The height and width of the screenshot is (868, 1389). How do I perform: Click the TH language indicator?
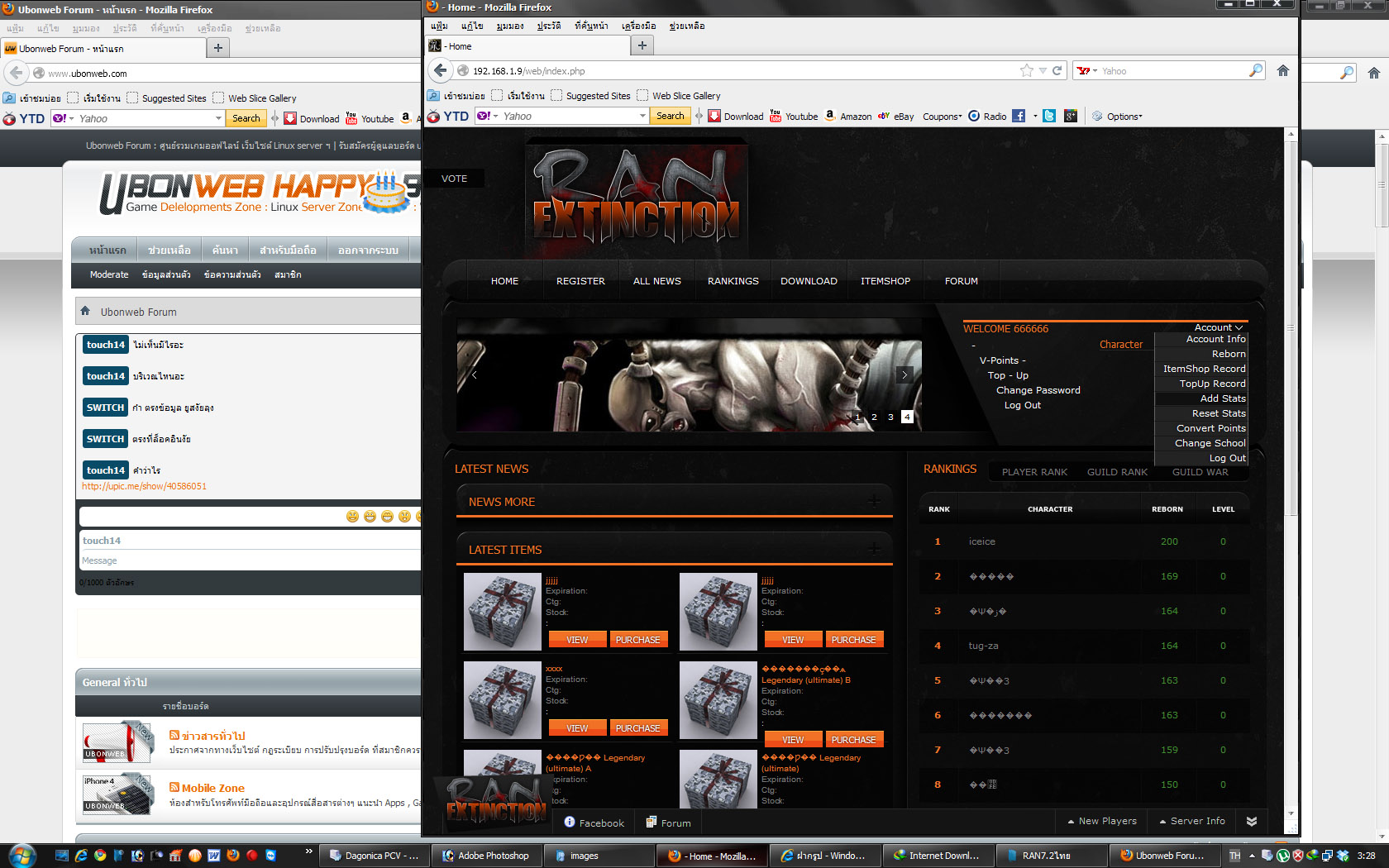1235,856
